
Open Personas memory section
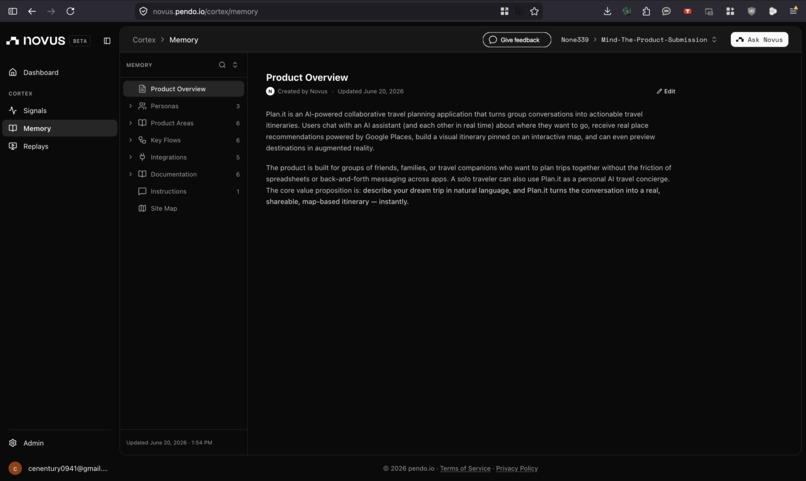(183, 106)
